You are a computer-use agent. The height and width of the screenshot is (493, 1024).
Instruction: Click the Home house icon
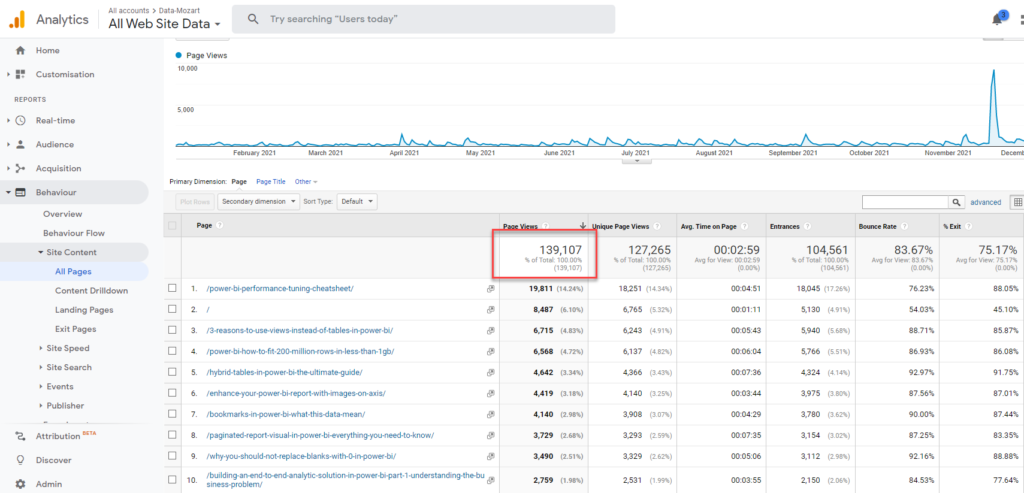click(x=20, y=50)
